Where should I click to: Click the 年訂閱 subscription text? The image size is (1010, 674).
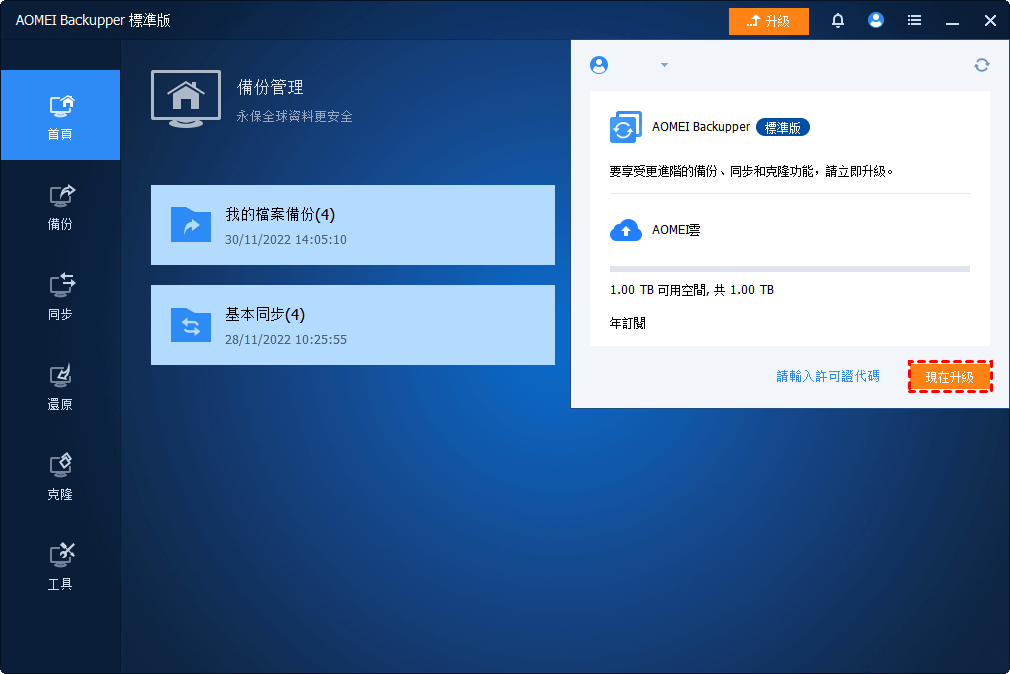click(x=627, y=323)
